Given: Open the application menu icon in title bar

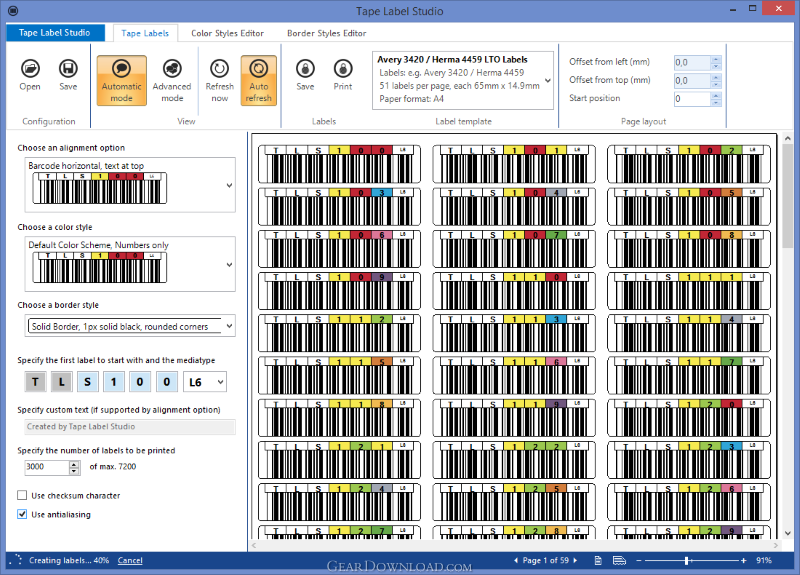Looking at the screenshot, I should (13, 11).
